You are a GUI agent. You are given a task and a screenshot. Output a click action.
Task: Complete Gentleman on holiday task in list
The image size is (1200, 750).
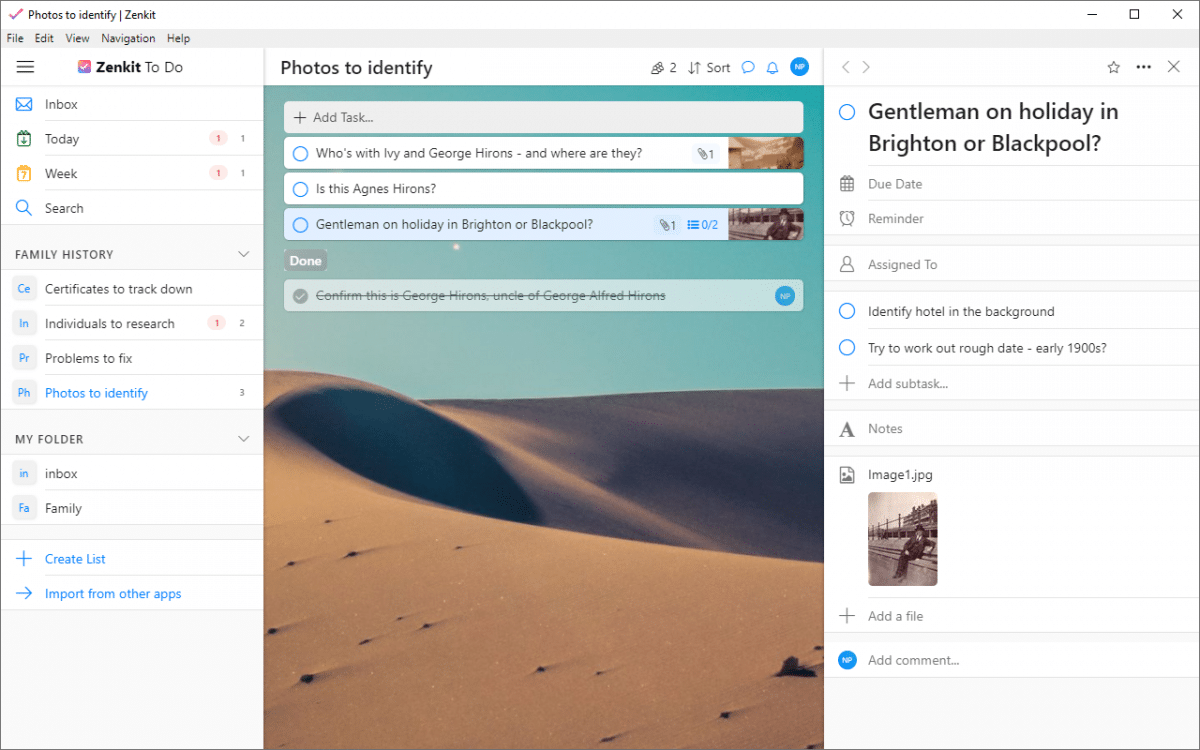click(300, 225)
